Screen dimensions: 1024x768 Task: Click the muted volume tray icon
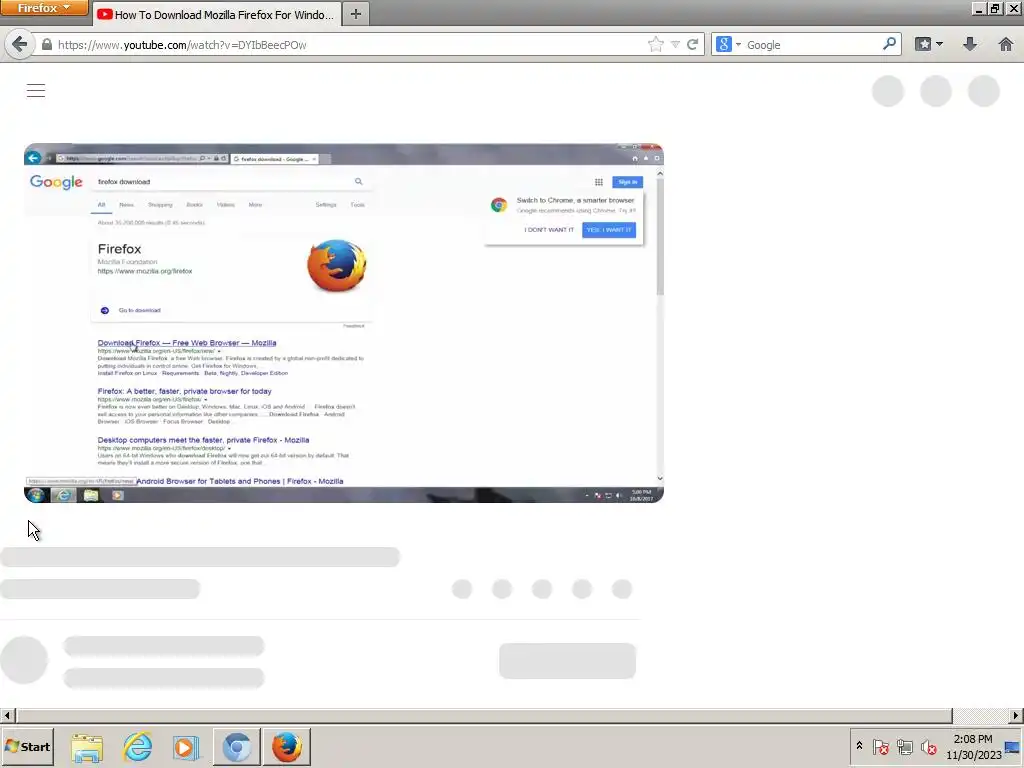(x=928, y=746)
